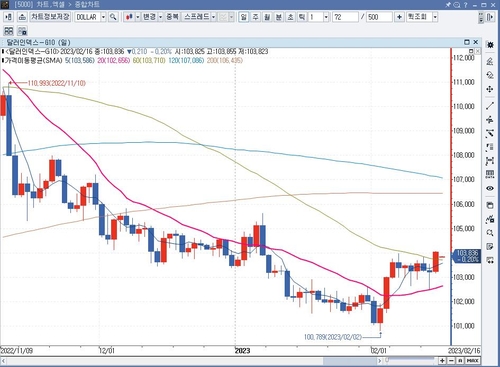Select the 주 (weekly) period toggle
This screenshot has width=500, height=367.
(256, 17)
